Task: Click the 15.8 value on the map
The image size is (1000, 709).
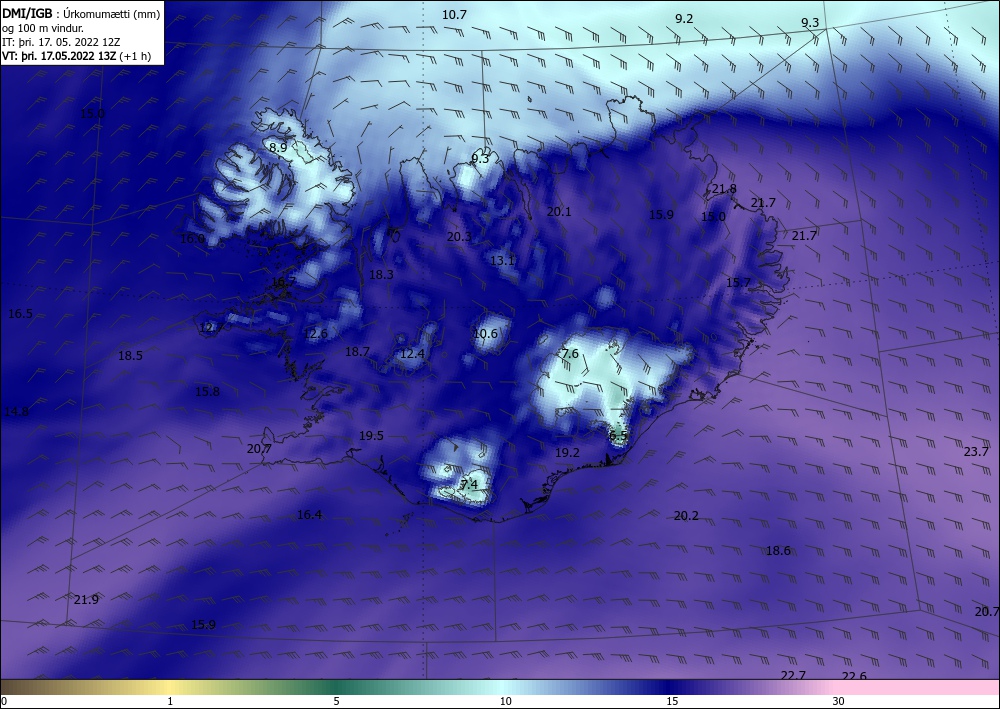Action: point(207,391)
